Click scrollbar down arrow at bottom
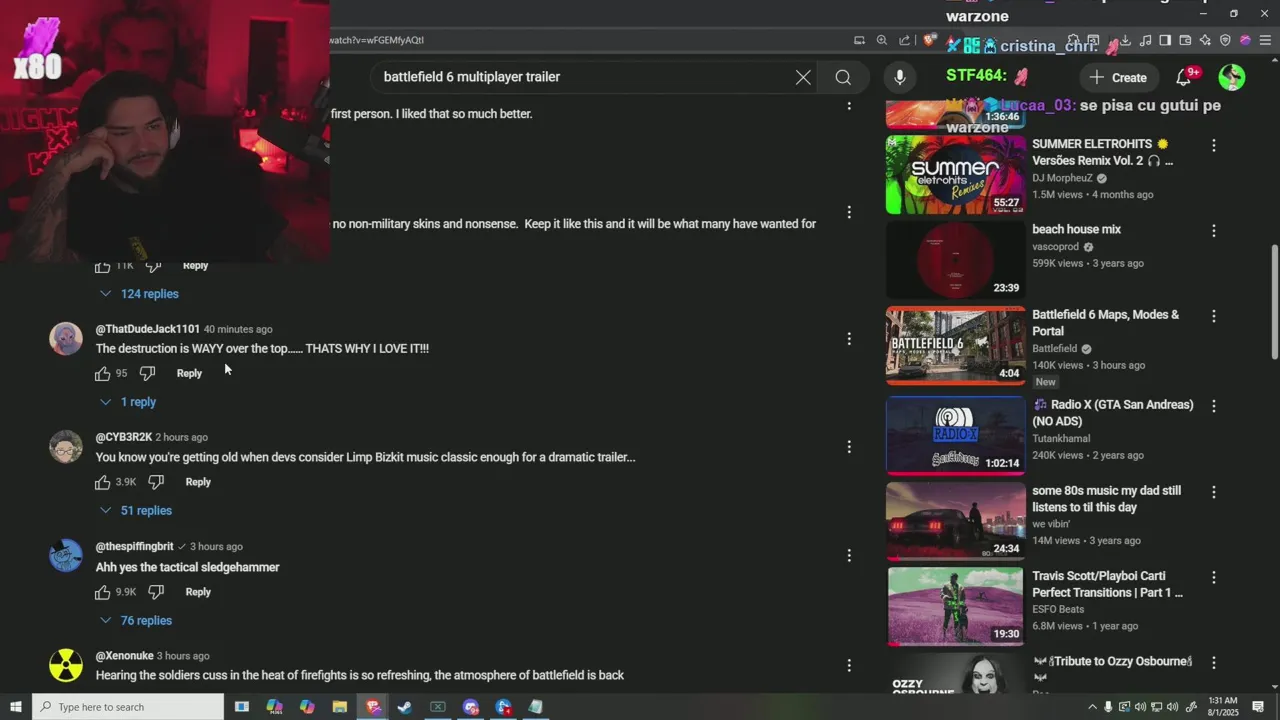This screenshot has height=720, width=1280. point(1273,687)
